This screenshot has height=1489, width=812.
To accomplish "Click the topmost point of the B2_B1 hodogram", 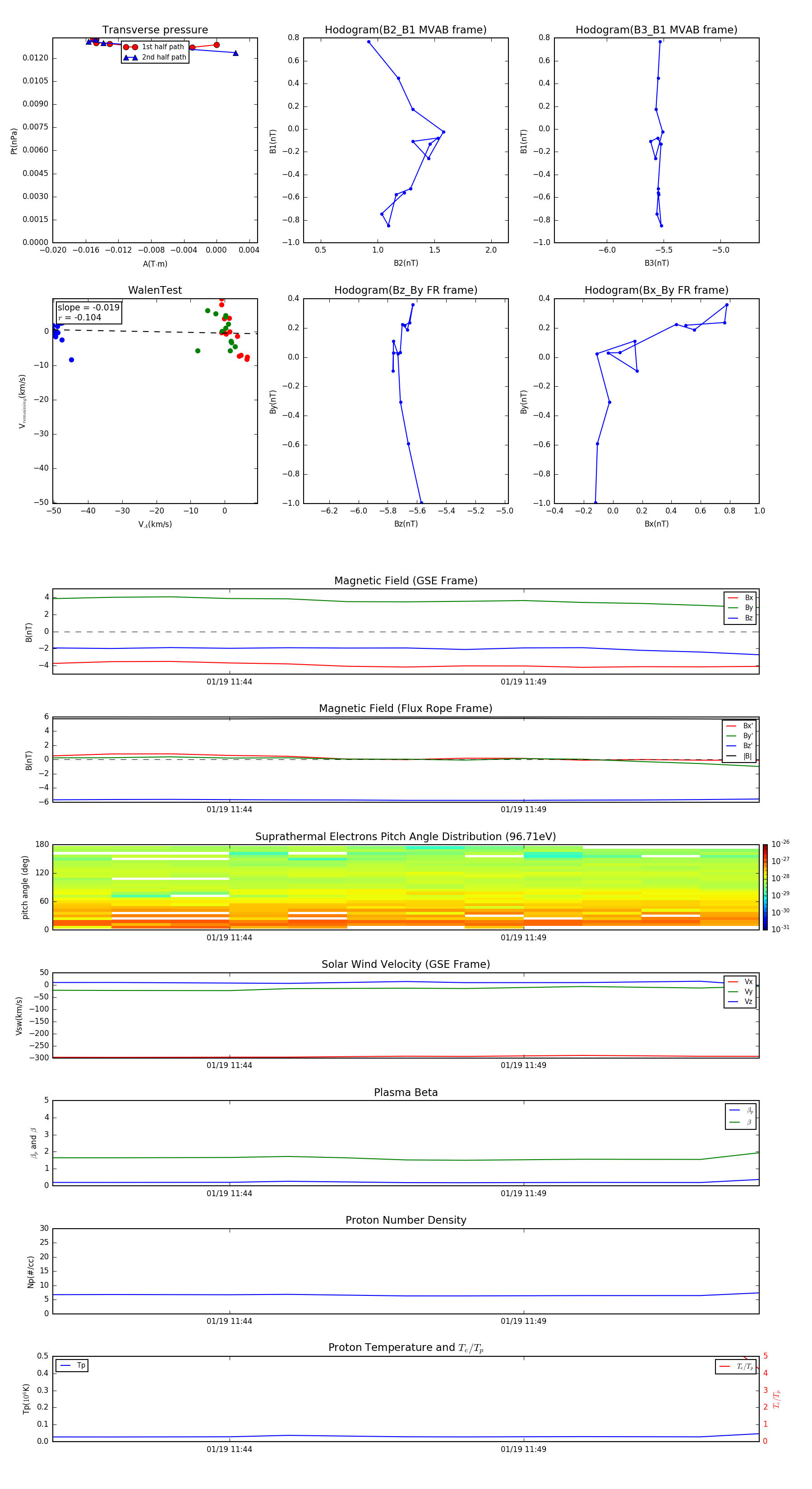I will [369, 42].
